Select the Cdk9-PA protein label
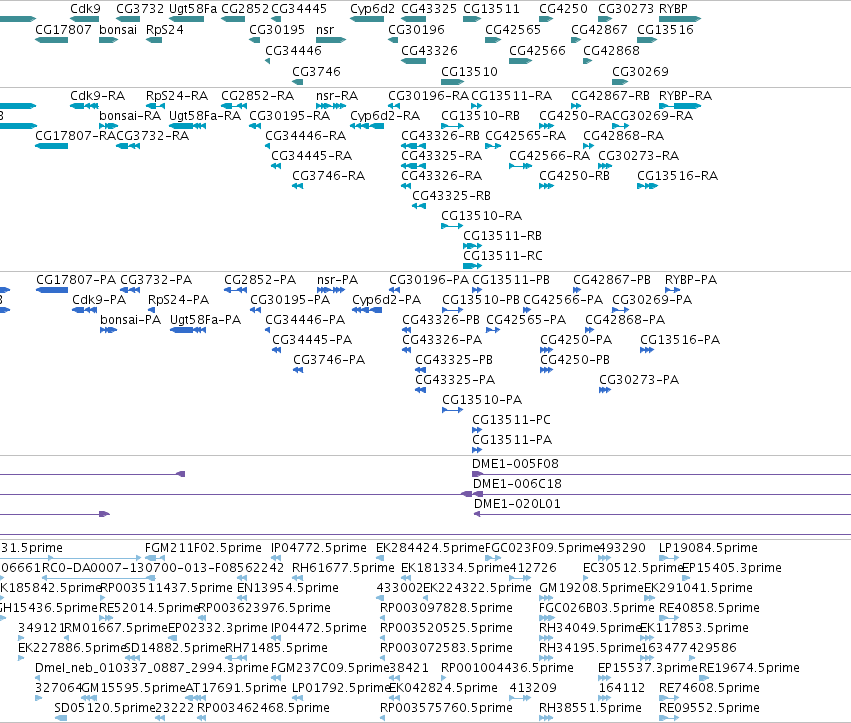The height and width of the screenshot is (723, 851). click(99, 300)
